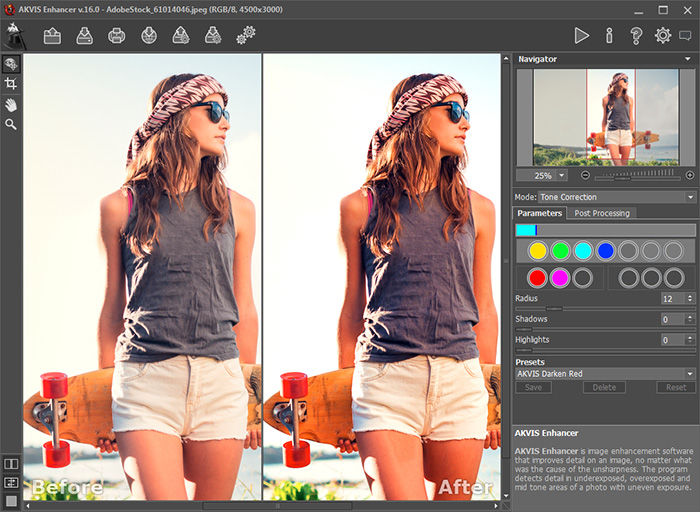The image size is (700, 512).
Task: Zoom out with the minus icon in Navigator
Action: click(585, 175)
